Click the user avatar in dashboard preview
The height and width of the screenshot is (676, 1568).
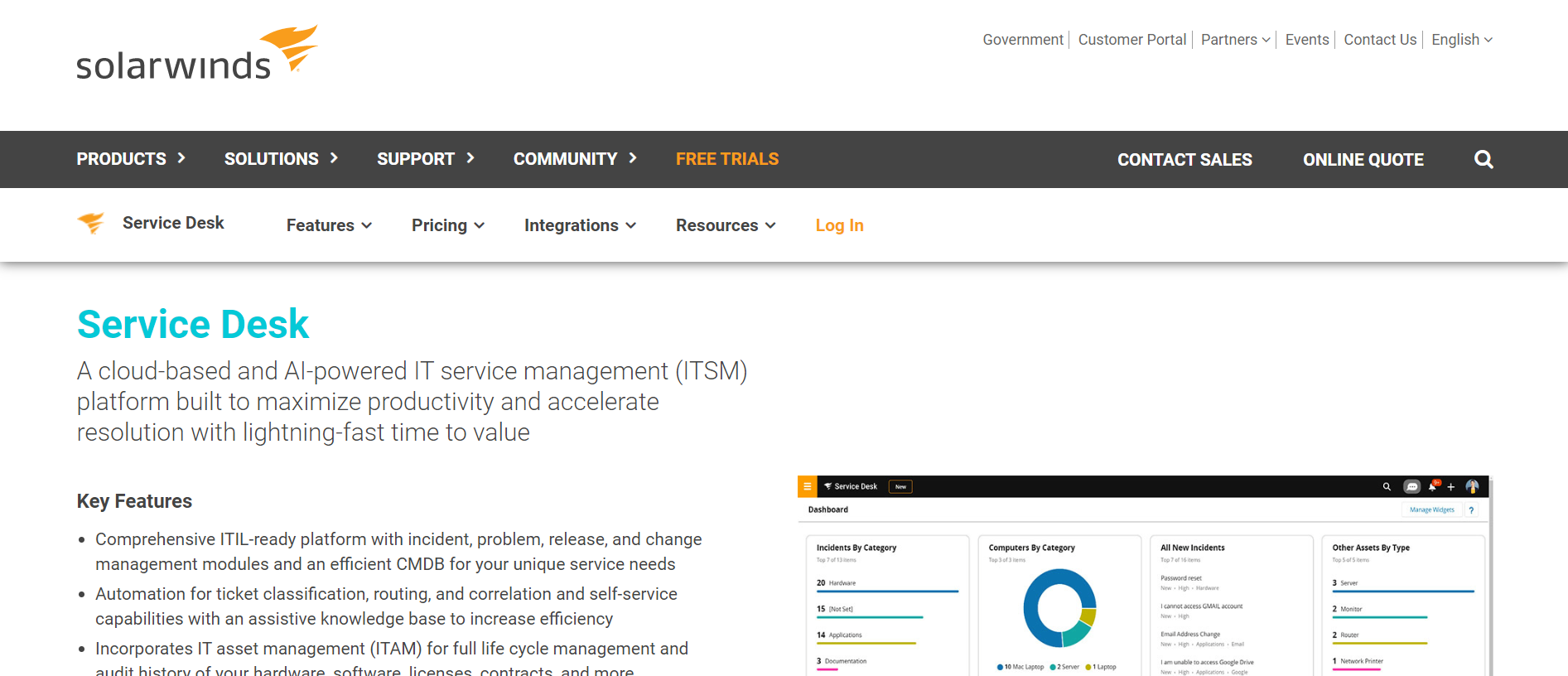point(1472,486)
